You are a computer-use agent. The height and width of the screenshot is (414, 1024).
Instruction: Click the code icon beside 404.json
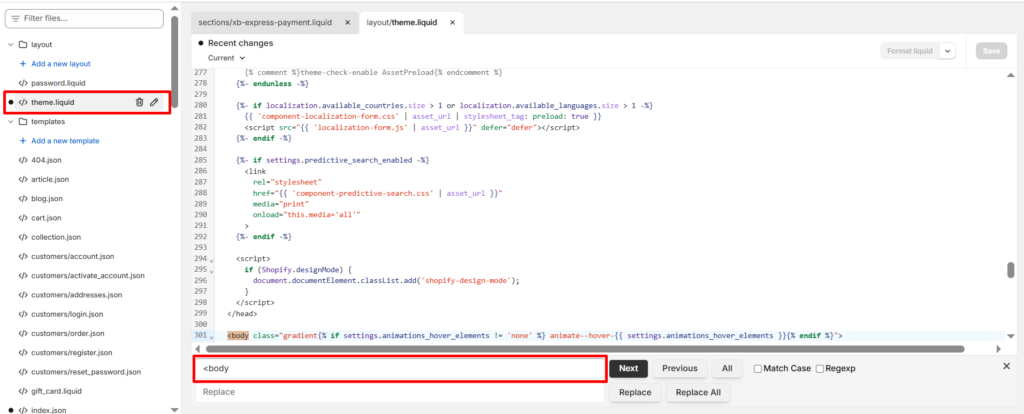click(x=23, y=160)
